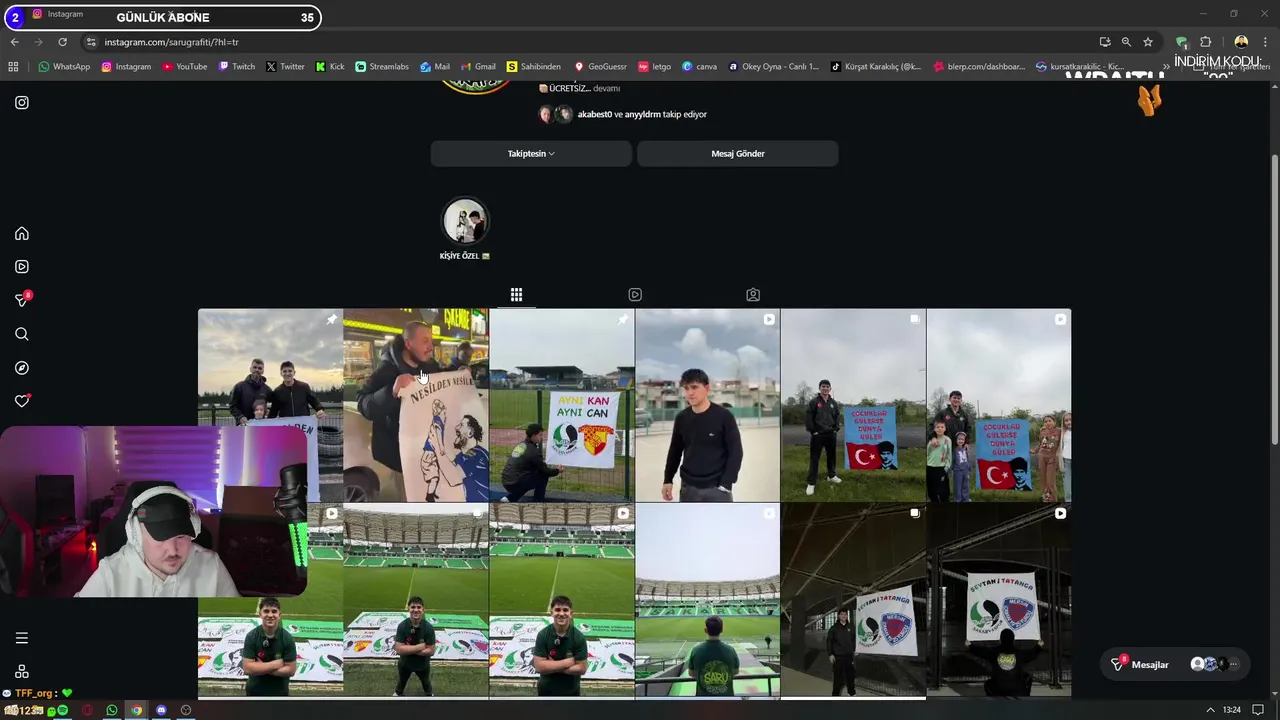The width and height of the screenshot is (1280, 720).
Task: Open the AYNI KAN AYNI CAN banner post
Action: (x=562, y=405)
